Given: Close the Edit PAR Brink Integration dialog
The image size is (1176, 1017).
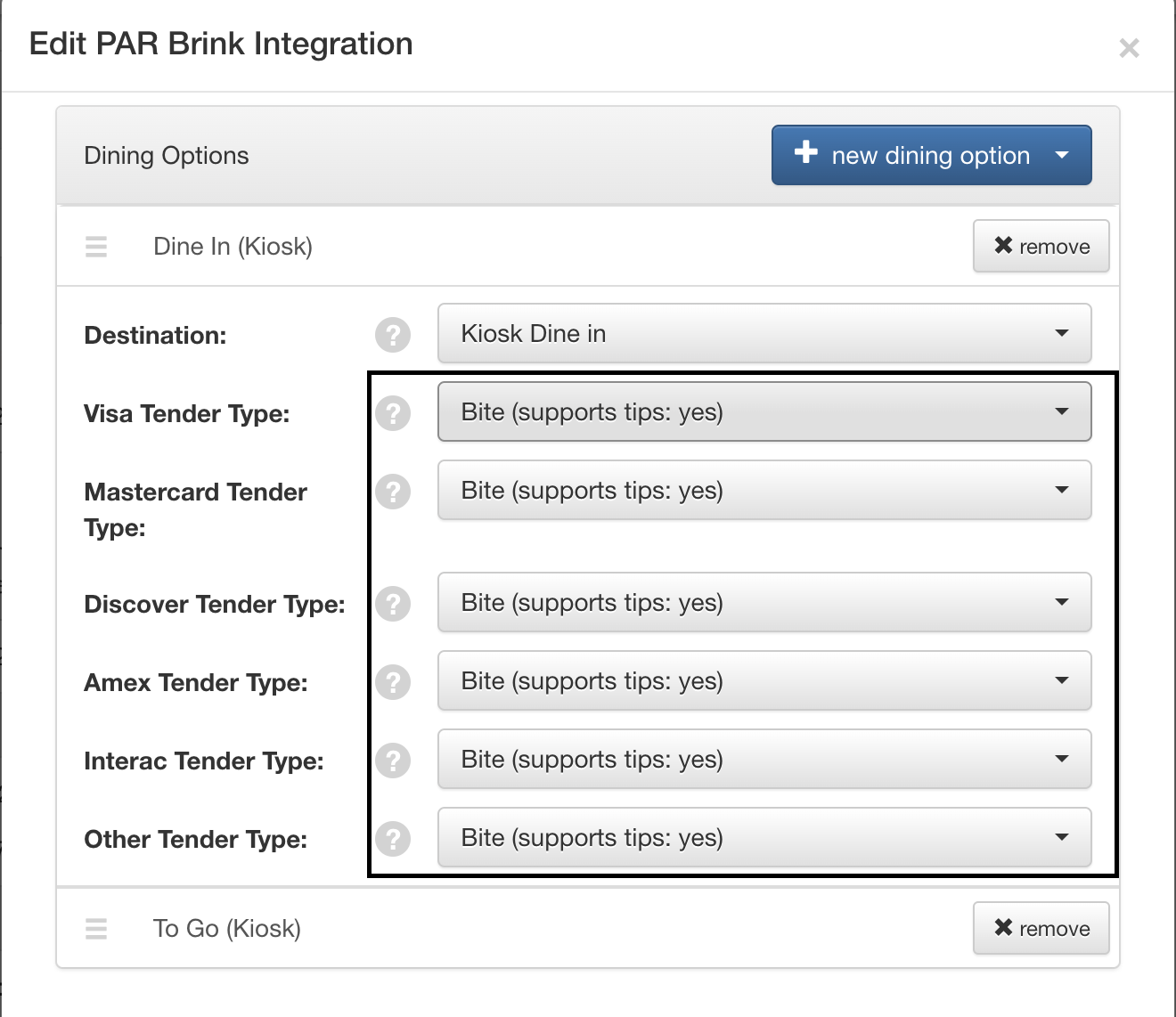Looking at the screenshot, I should tap(1129, 48).
